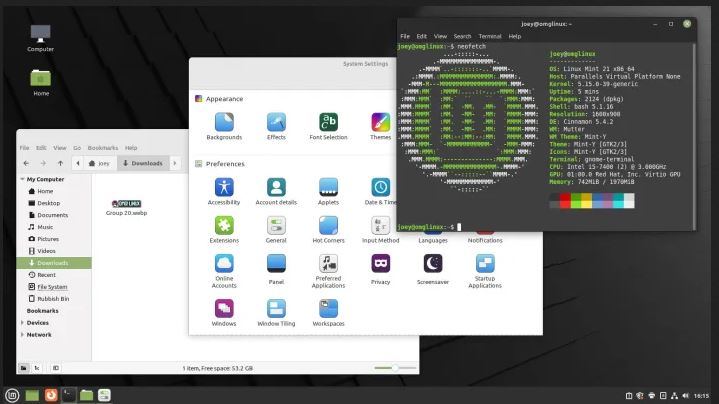Select Videos in the sidebar
This screenshot has height=404, width=719.
point(54,251)
